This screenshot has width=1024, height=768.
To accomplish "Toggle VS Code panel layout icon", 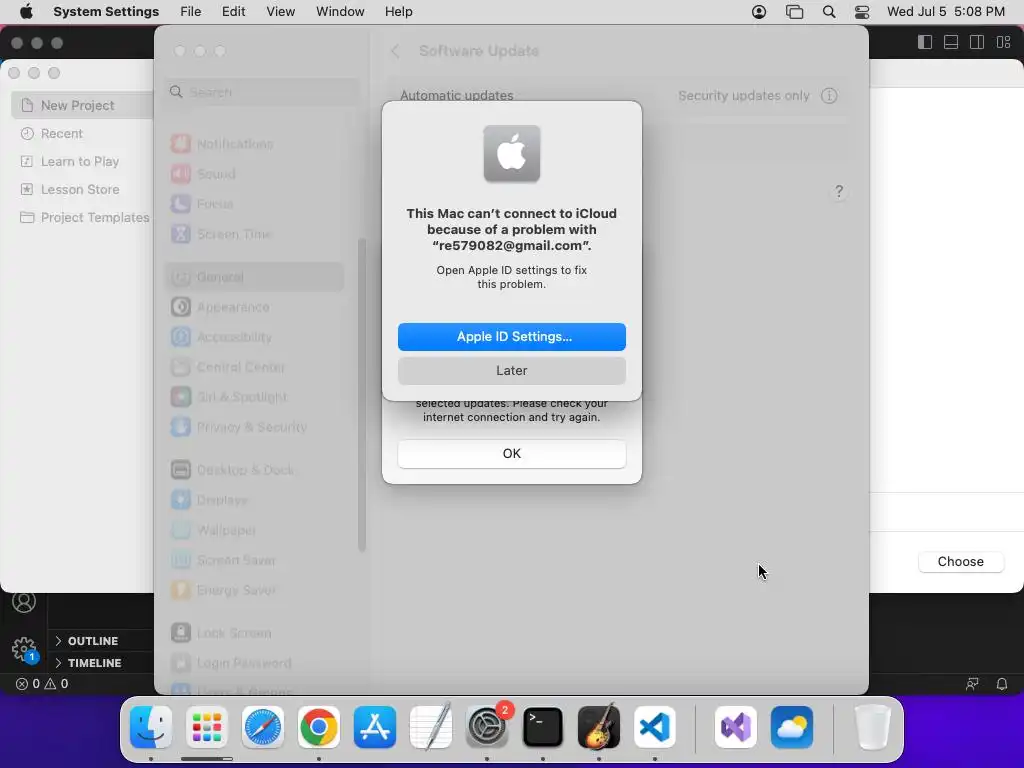I will 951,42.
